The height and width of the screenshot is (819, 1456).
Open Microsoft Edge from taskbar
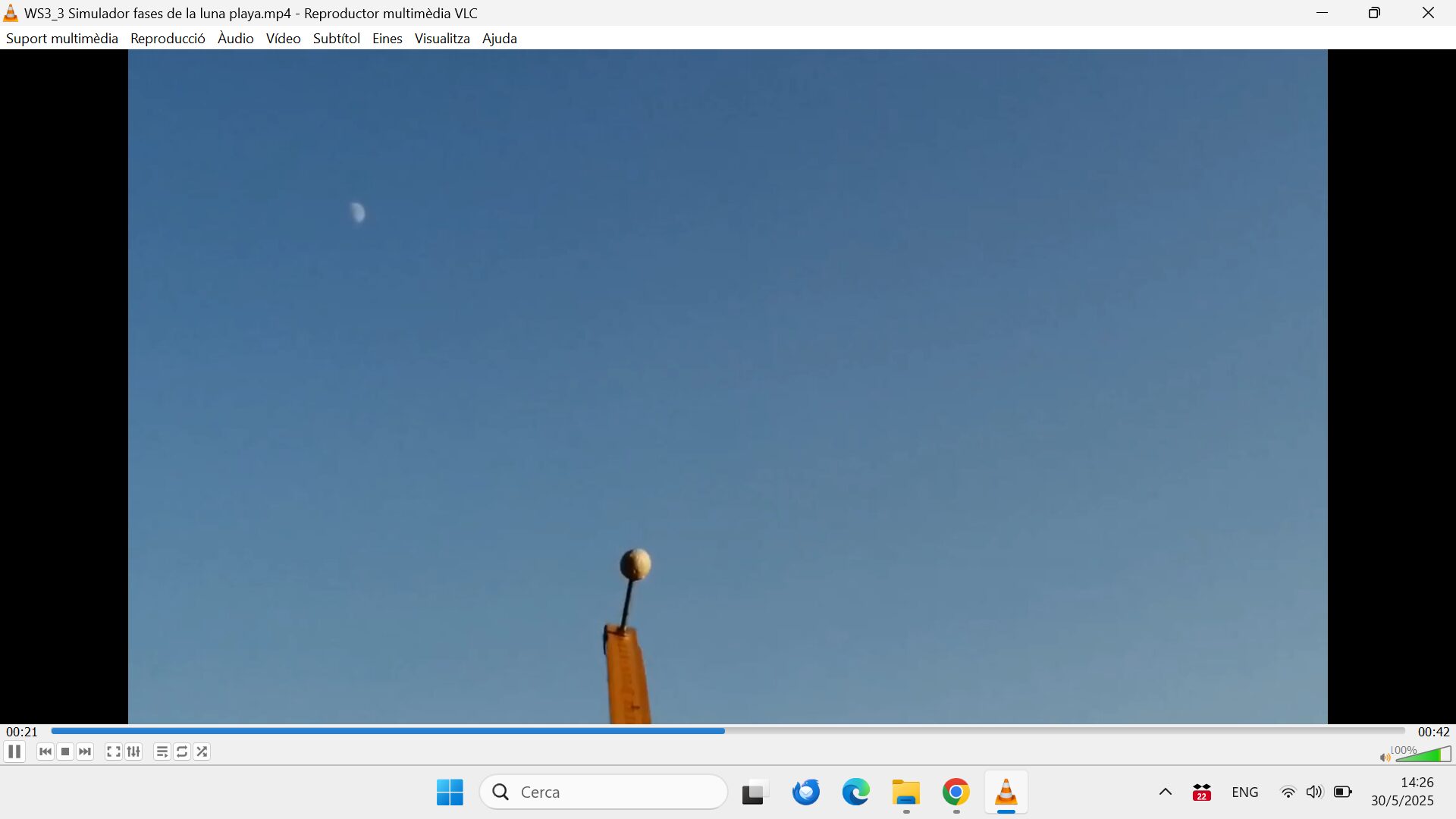pos(855,792)
